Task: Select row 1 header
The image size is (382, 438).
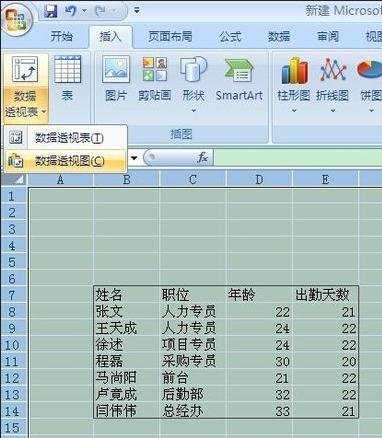Action: click(13, 196)
